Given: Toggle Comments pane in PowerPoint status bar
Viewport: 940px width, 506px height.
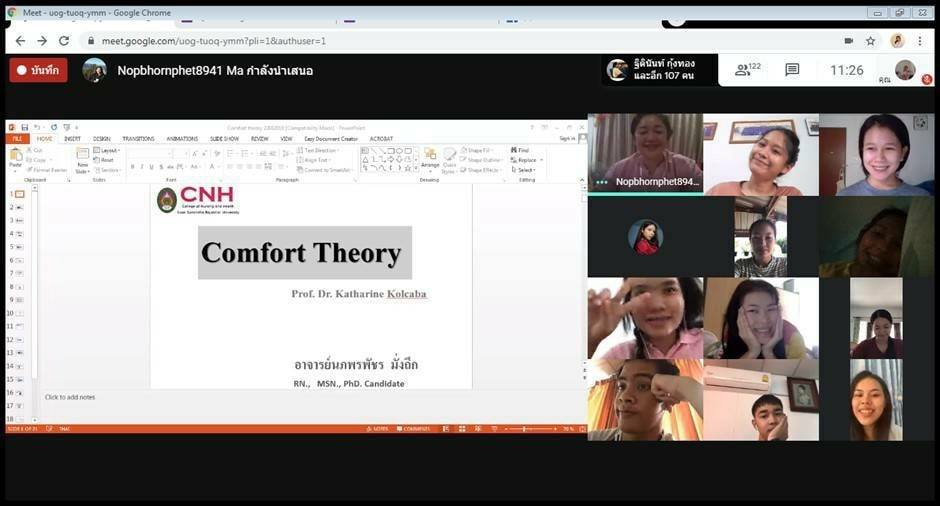Looking at the screenshot, I should tap(415, 429).
